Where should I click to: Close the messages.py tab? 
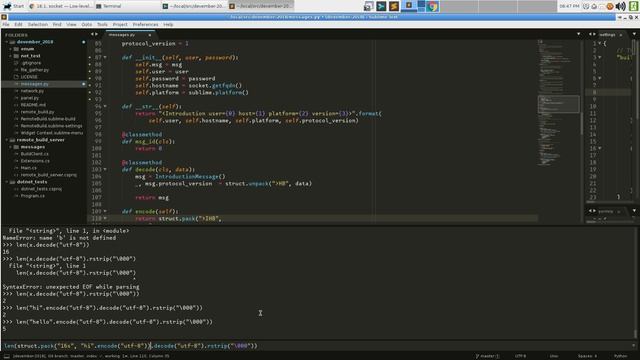click(x=149, y=35)
